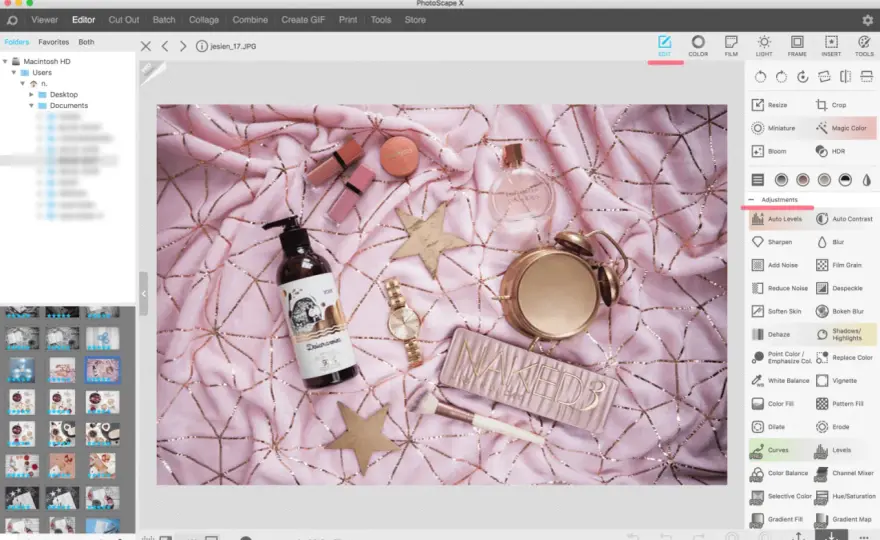The width and height of the screenshot is (880, 540).
Task: Collapse the Documents folder
Action: coord(31,106)
